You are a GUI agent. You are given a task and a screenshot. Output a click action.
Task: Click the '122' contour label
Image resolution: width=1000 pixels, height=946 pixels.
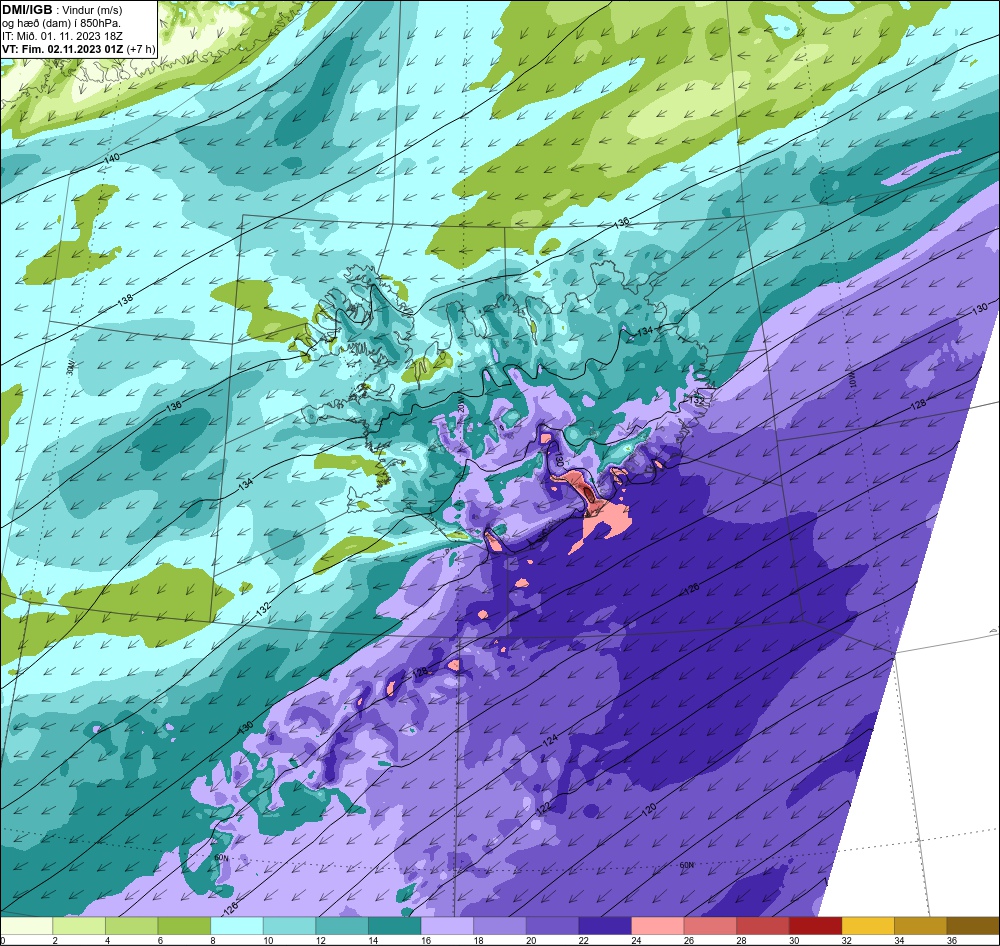tap(543, 809)
